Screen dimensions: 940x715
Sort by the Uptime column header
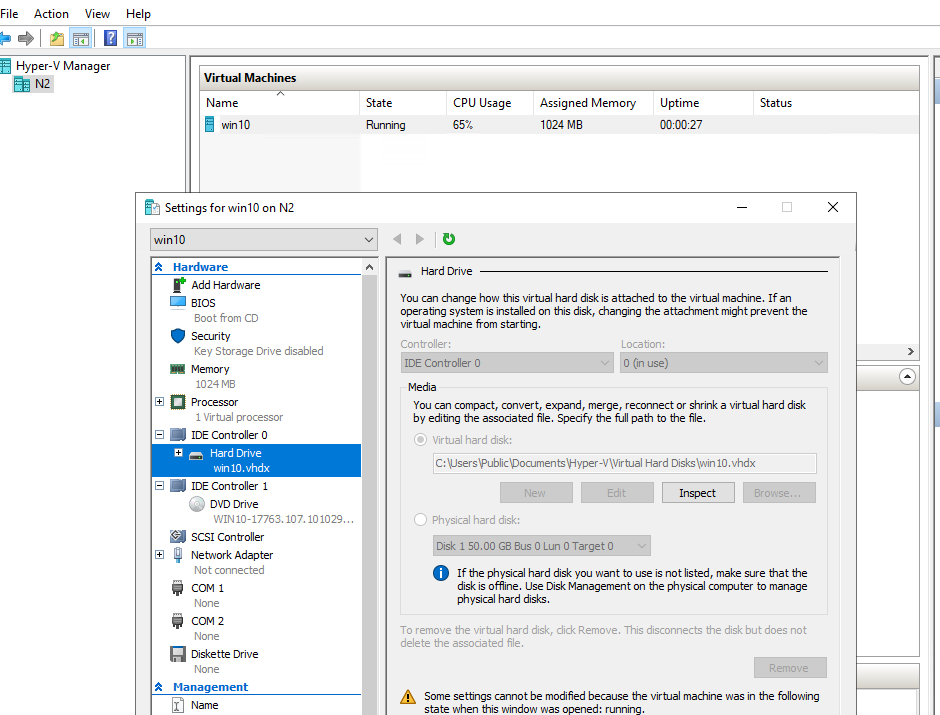coord(703,102)
